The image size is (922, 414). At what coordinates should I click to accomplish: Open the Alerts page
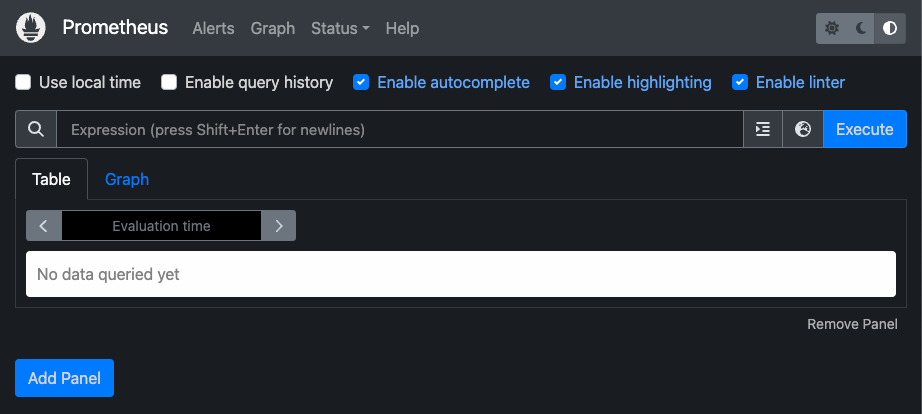click(x=213, y=28)
